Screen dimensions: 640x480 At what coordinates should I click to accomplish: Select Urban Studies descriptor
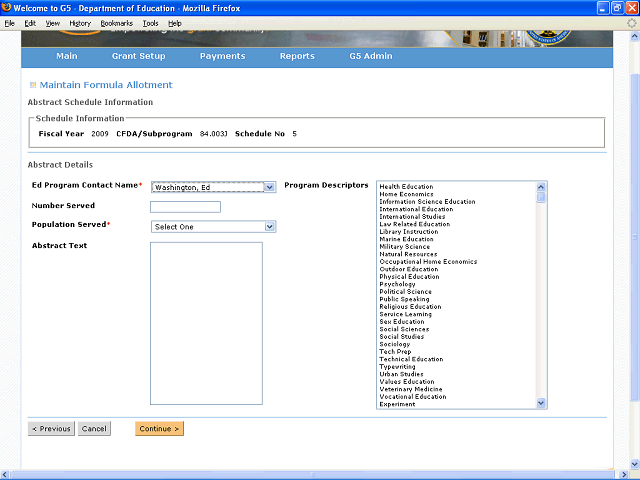[x=401, y=374]
